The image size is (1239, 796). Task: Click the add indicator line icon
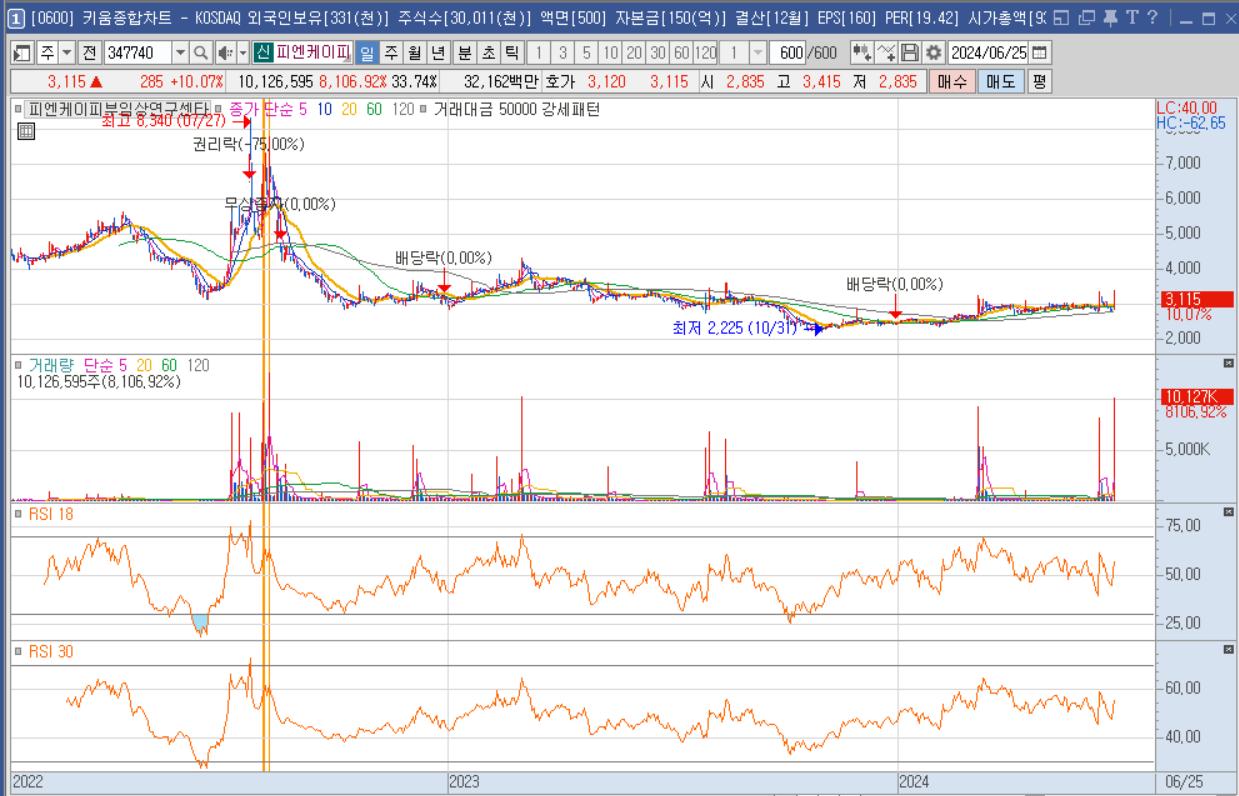point(886,53)
